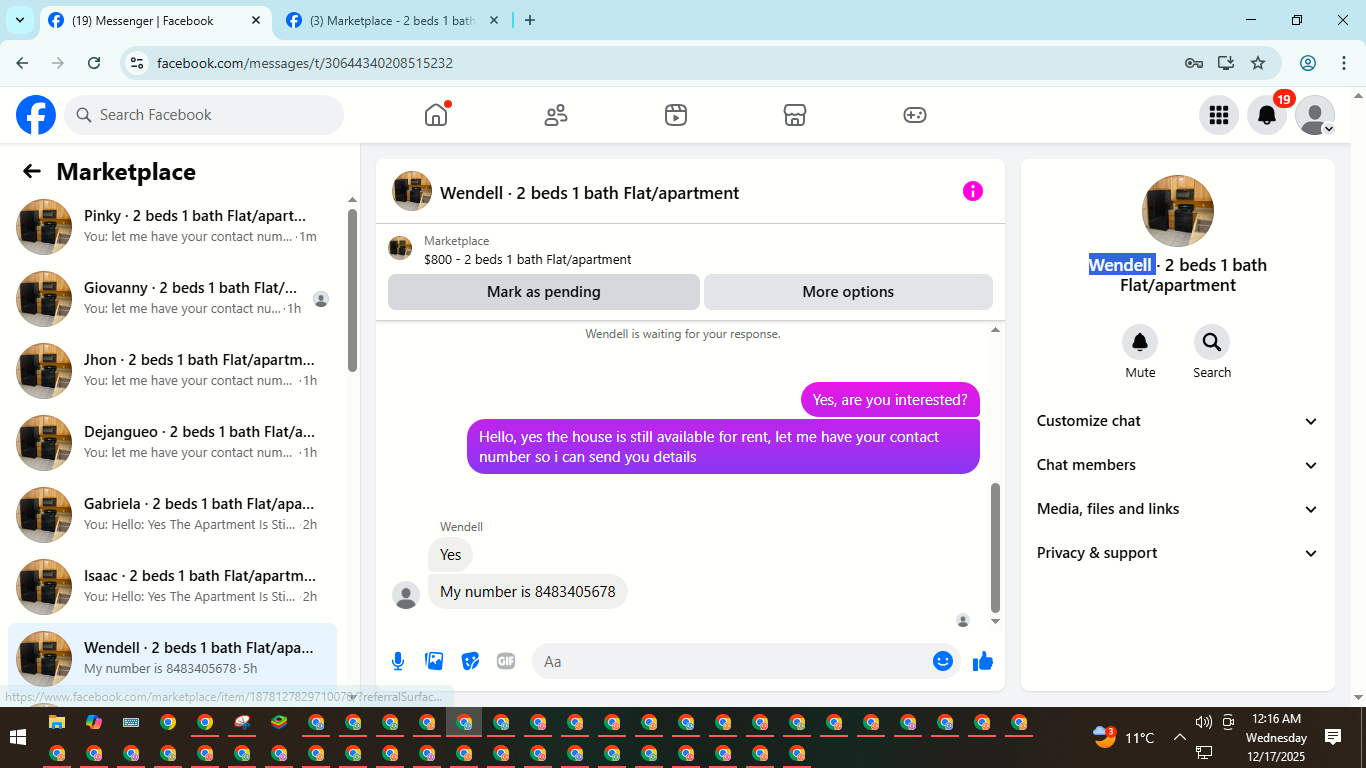Open Jhon conversation in the list
Screen dimensions: 1366x768
pyautogui.click(x=172, y=371)
